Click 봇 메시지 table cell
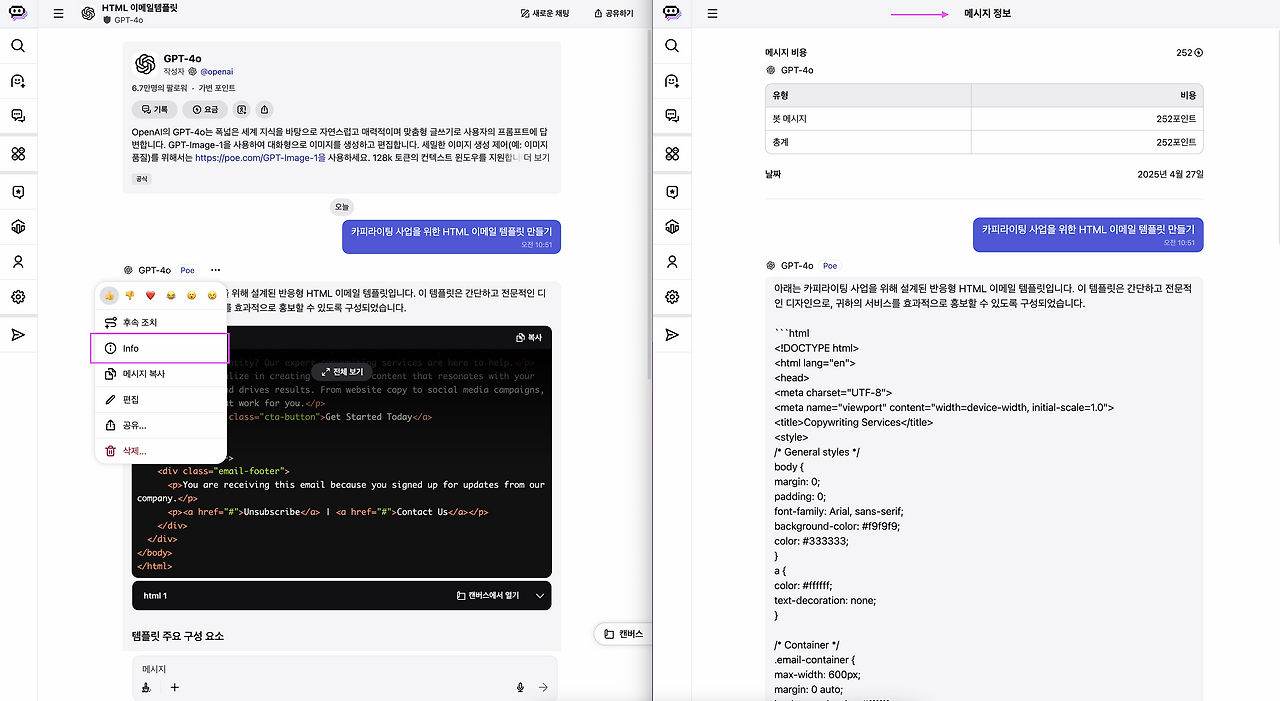The height and width of the screenshot is (701, 1280). click(868, 119)
